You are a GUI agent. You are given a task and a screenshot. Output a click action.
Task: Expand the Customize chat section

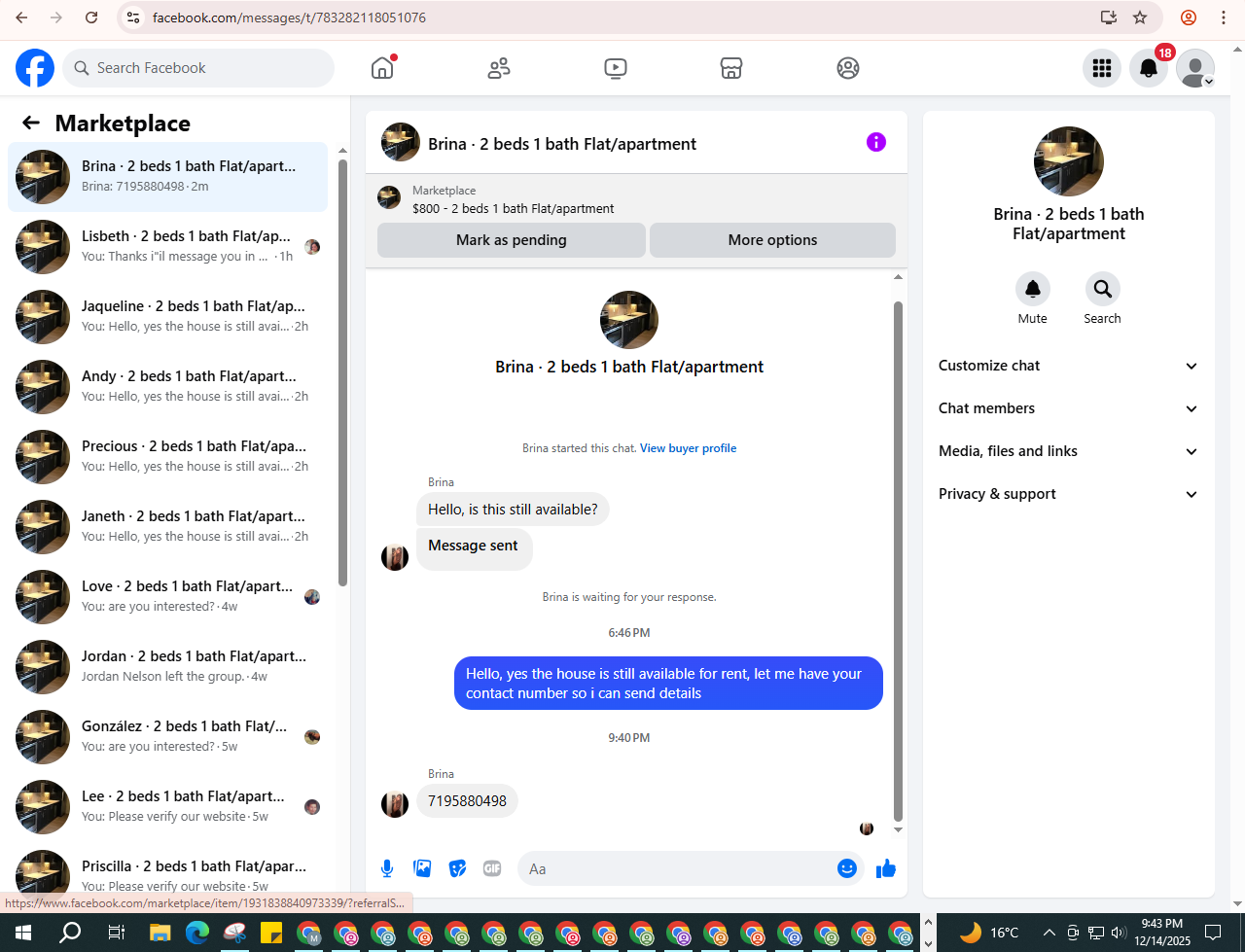pos(1068,366)
